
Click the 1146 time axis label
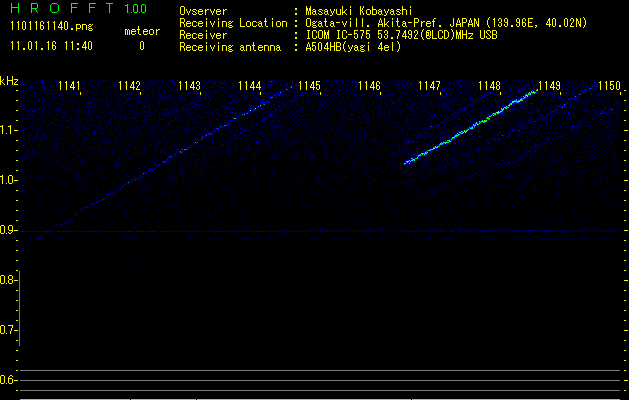point(369,86)
